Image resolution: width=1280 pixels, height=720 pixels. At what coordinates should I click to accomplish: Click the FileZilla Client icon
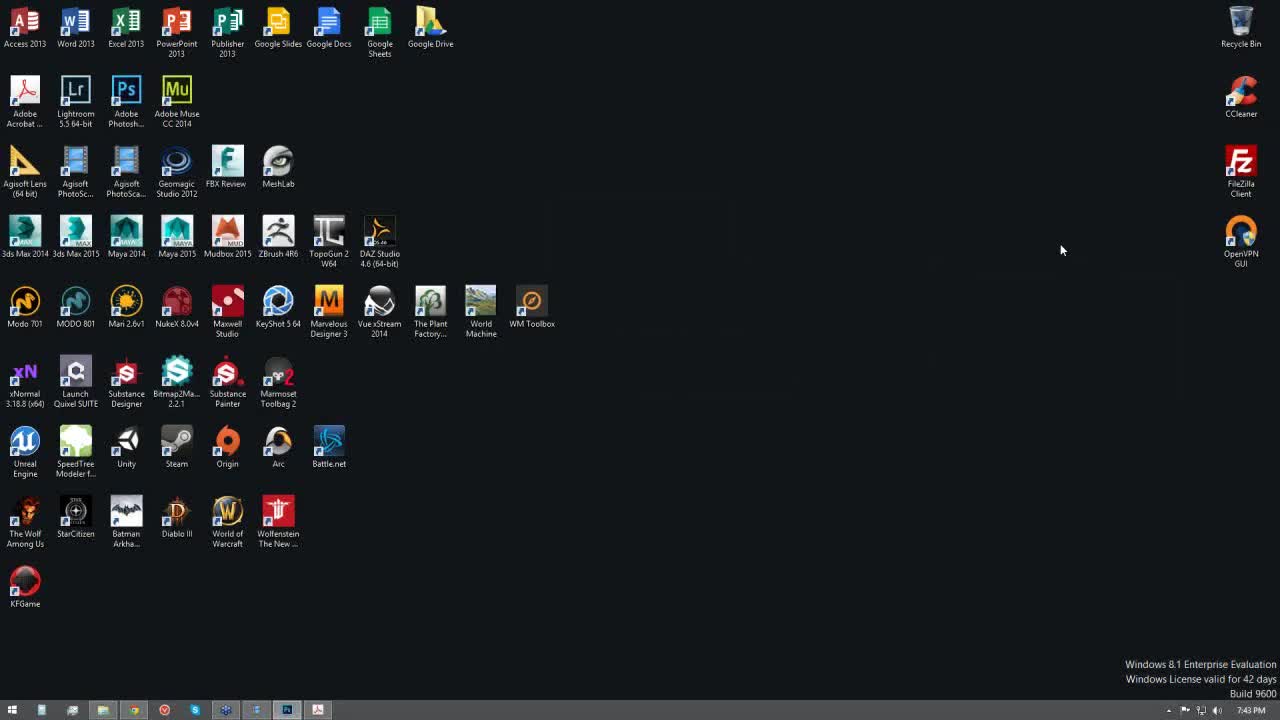(1241, 172)
